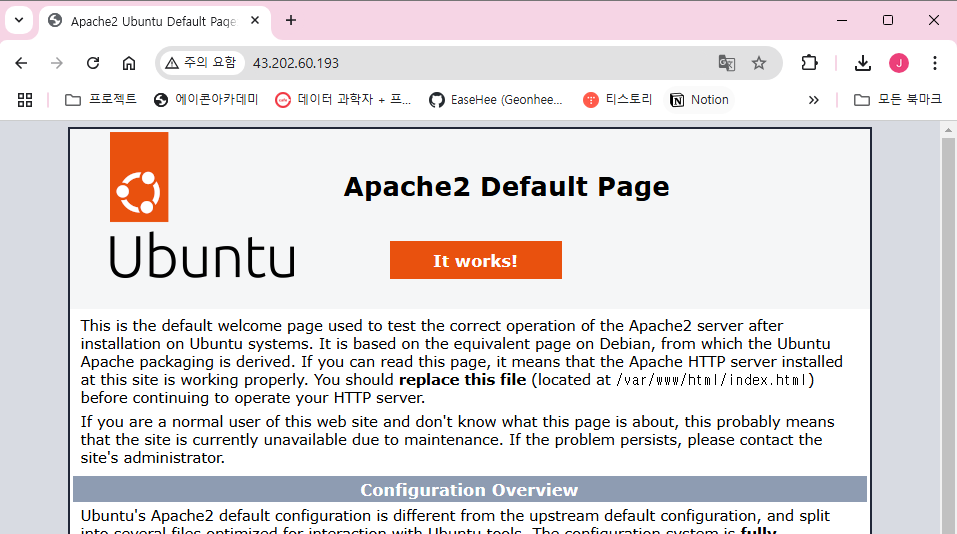
Task: Click the vertical scrollbar thumb
Action: pos(948,336)
